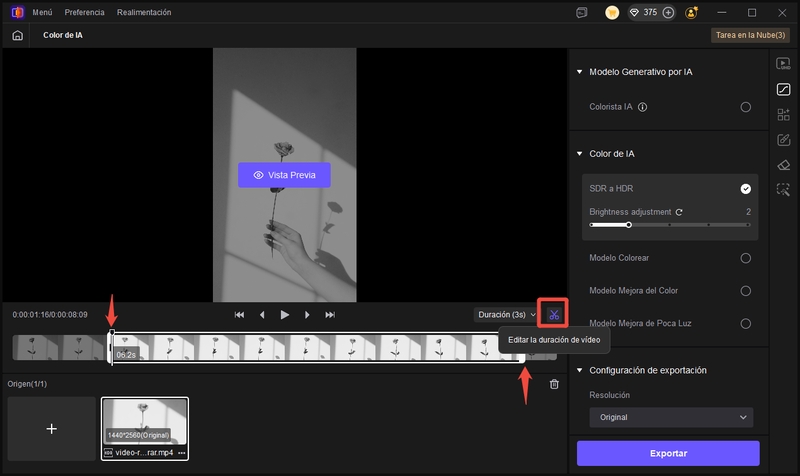Click the 0:00:01:16/0:00:08:09 timecode
This screenshot has height=476, width=800.
tap(50, 315)
